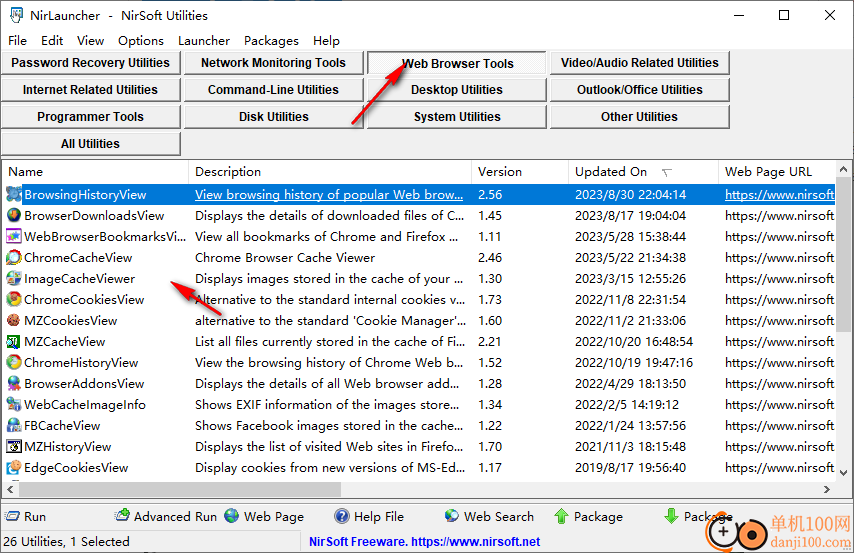Open the Packages menu
The height and width of the screenshot is (553, 854).
tap(271, 41)
